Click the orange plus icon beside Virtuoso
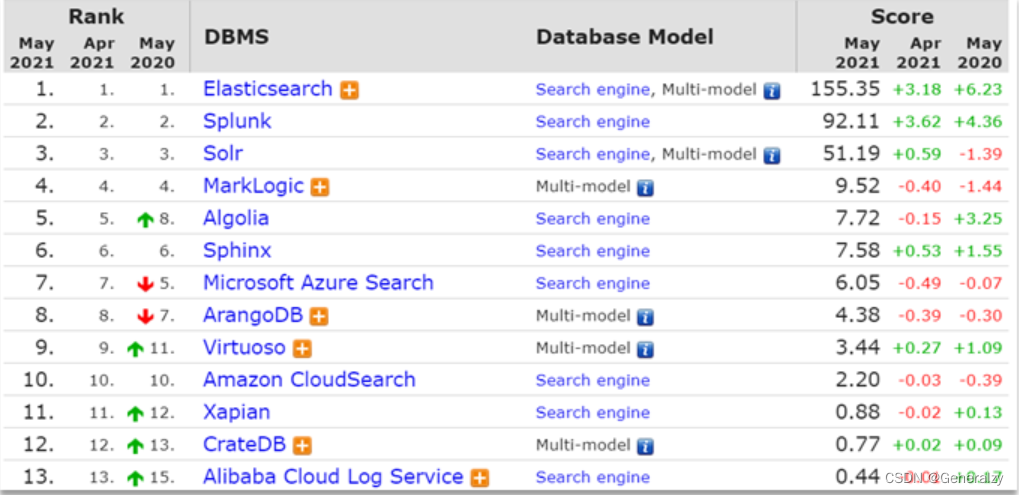The width and height of the screenshot is (1019, 495). [x=302, y=349]
